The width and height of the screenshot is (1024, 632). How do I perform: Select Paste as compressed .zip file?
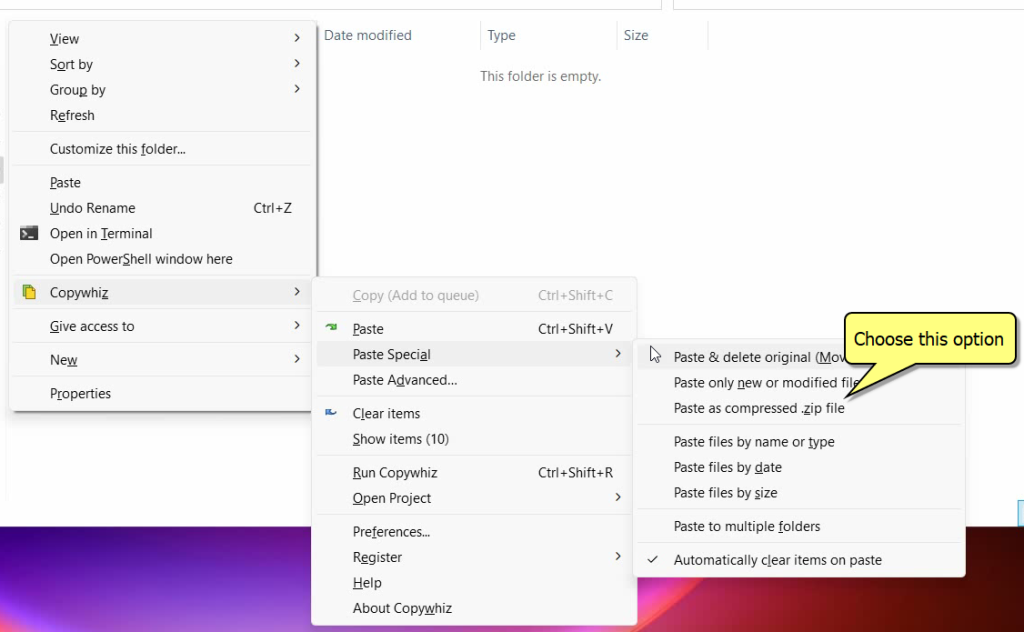tap(759, 408)
